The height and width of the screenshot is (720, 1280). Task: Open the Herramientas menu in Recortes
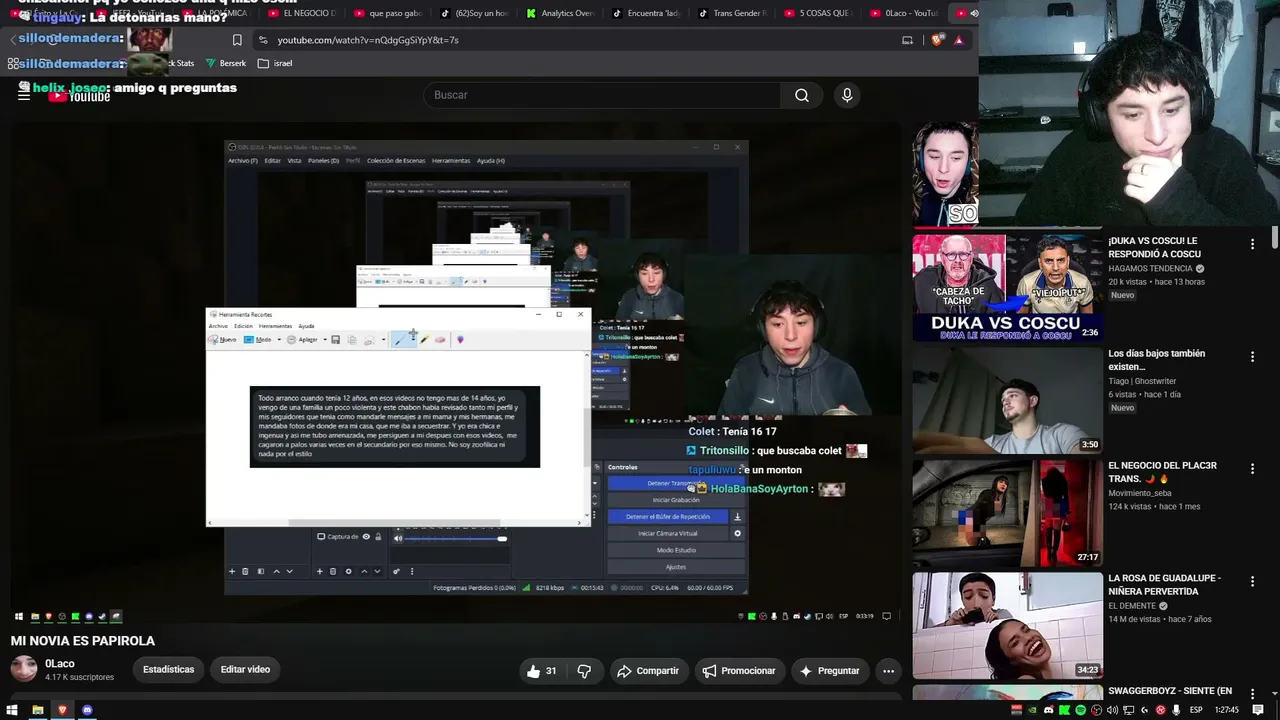coord(275,326)
